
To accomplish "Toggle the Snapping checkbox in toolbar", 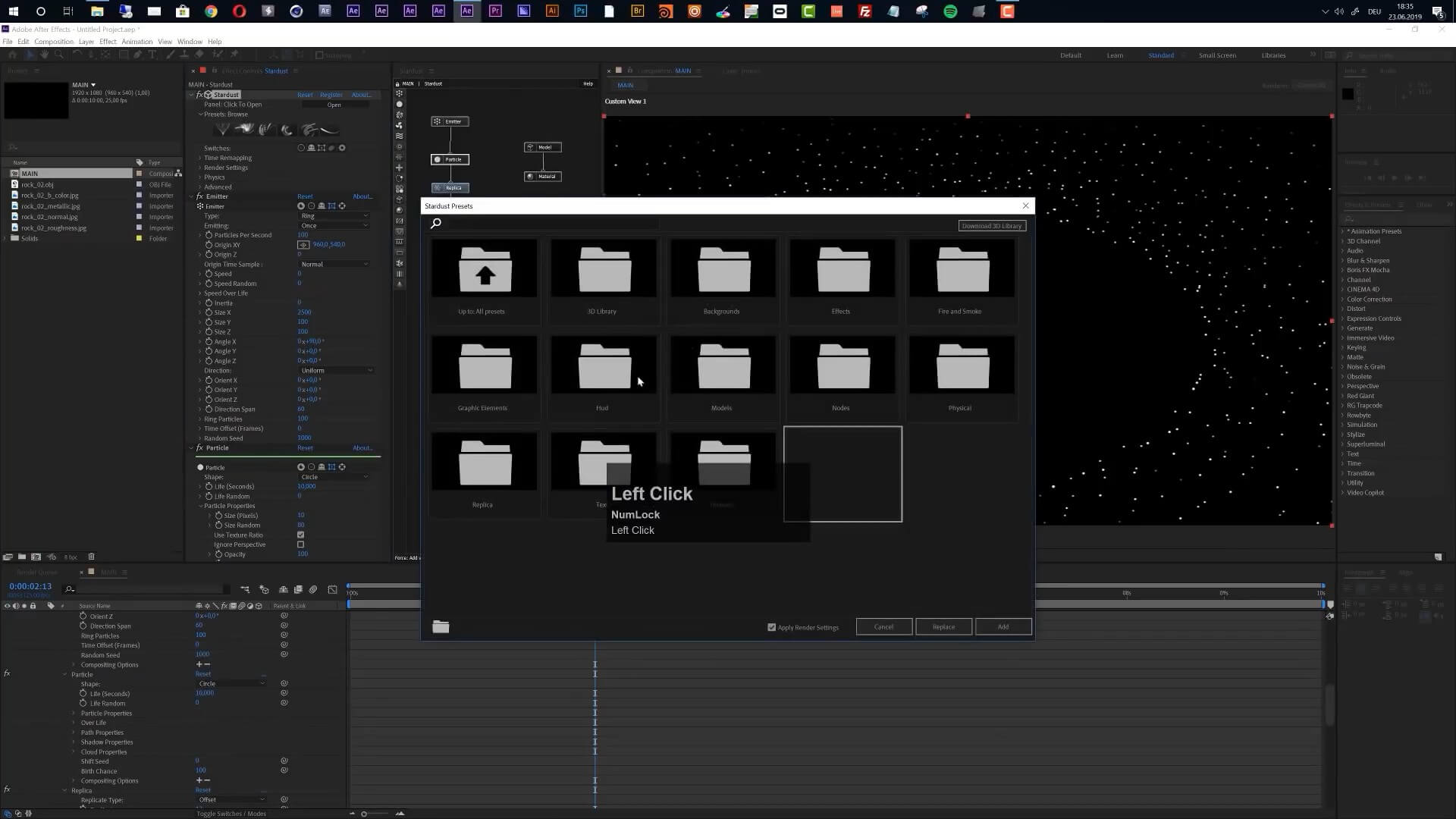I will point(319,55).
